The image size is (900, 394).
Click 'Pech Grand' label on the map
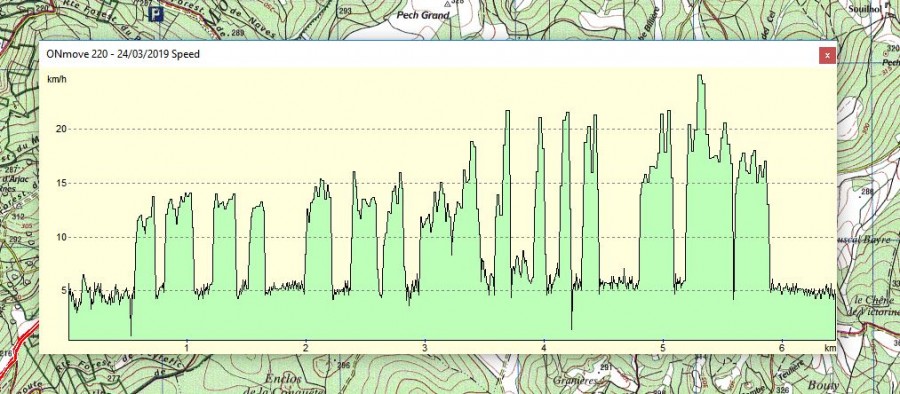423,16
